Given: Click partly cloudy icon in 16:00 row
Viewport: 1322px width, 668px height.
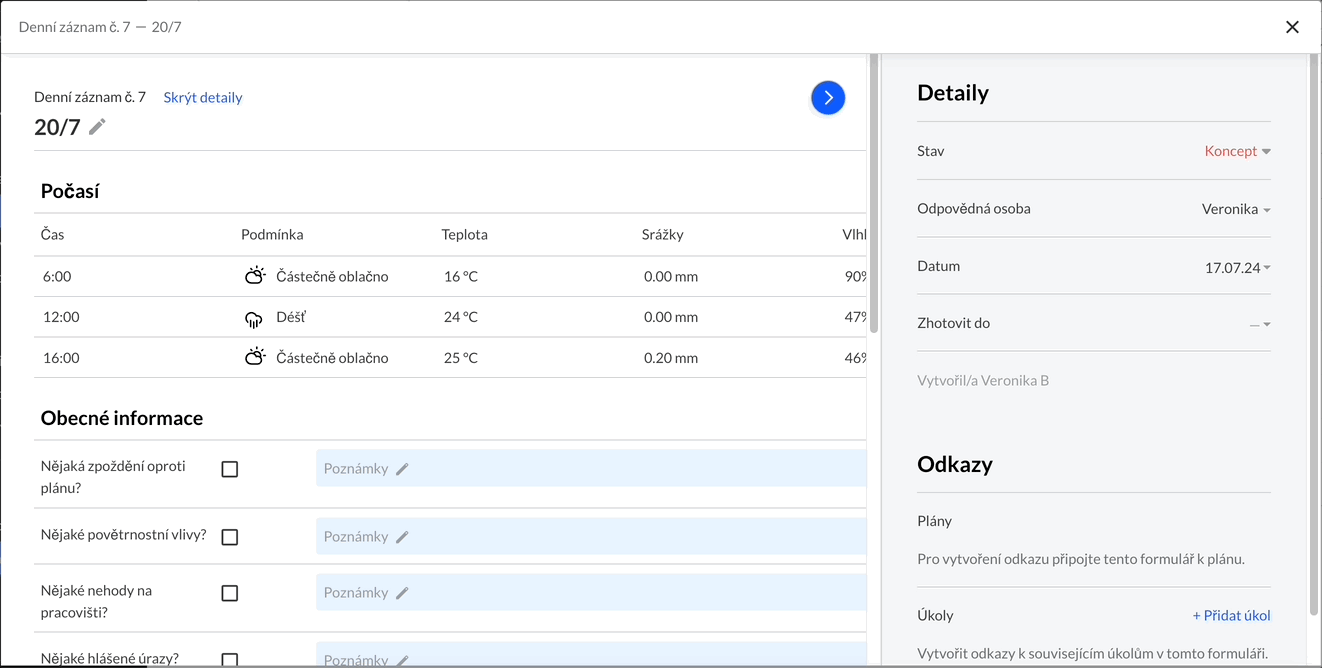Looking at the screenshot, I should coord(255,356).
